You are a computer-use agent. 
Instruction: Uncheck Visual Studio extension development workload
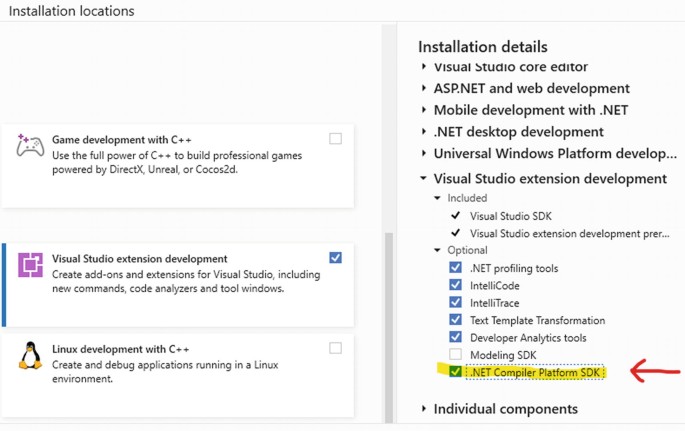[x=336, y=258]
